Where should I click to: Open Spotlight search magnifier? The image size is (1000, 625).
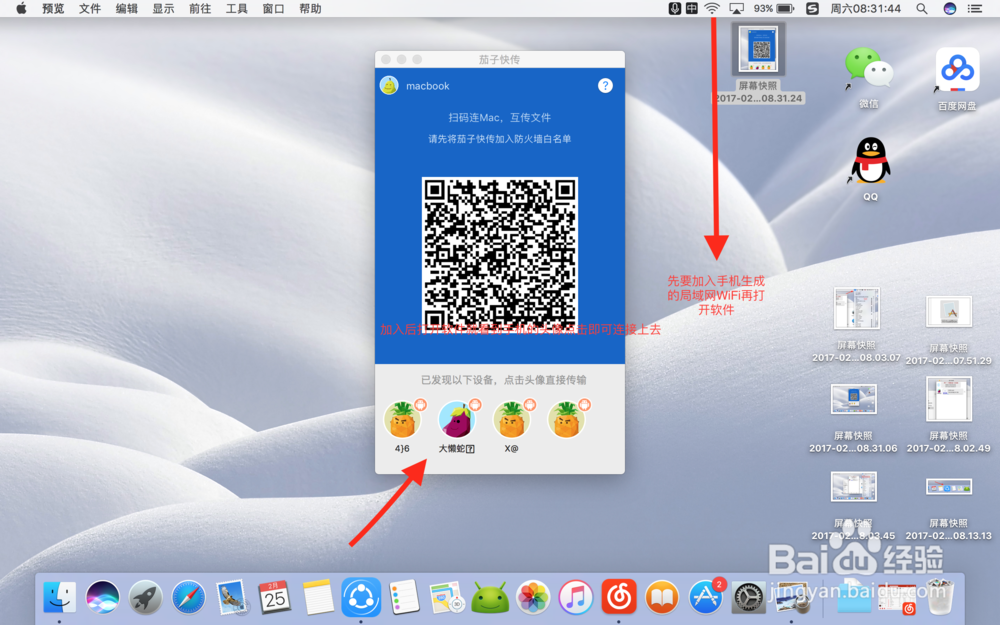click(922, 8)
